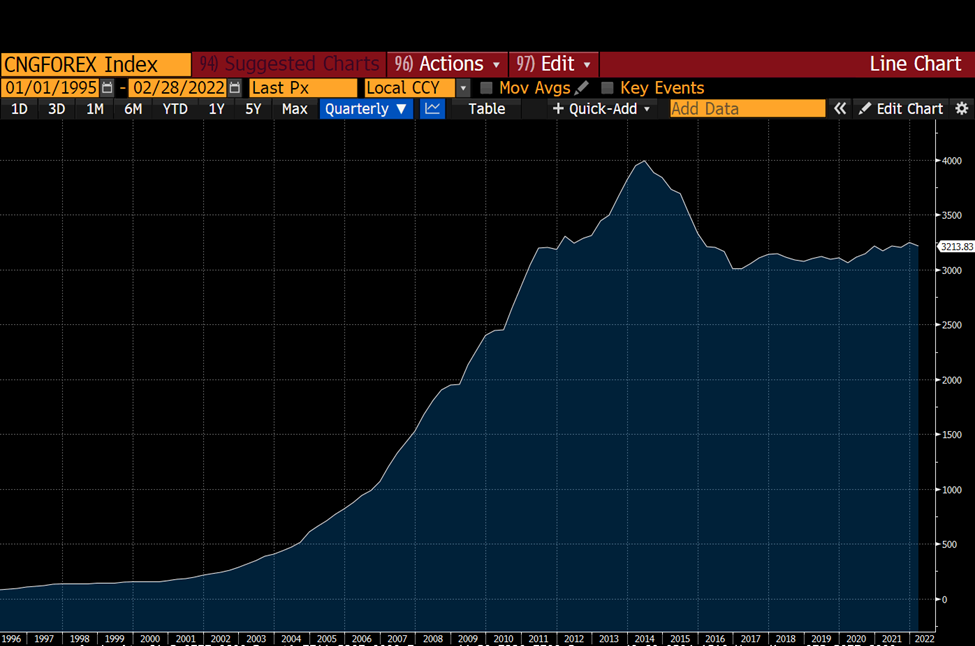Click the pencil icon beside Mov Avgs

pos(582,88)
